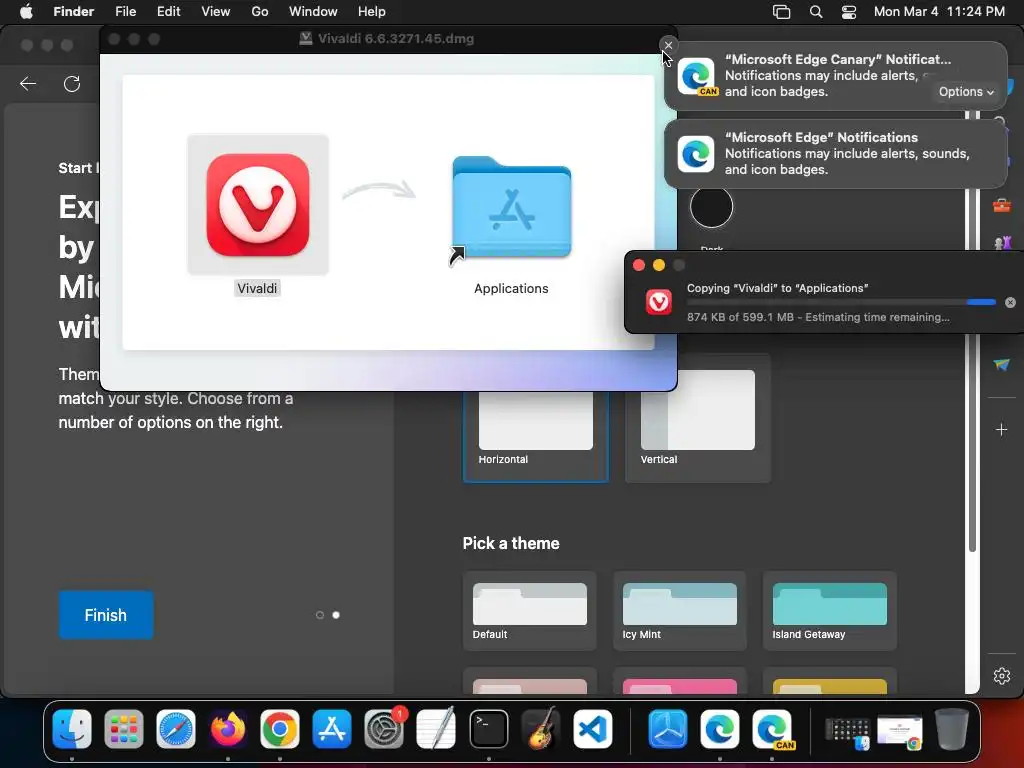Open Stage Manager menu bar icon
The width and height of the screenshot is (1024, 768).
pos(781,12)
